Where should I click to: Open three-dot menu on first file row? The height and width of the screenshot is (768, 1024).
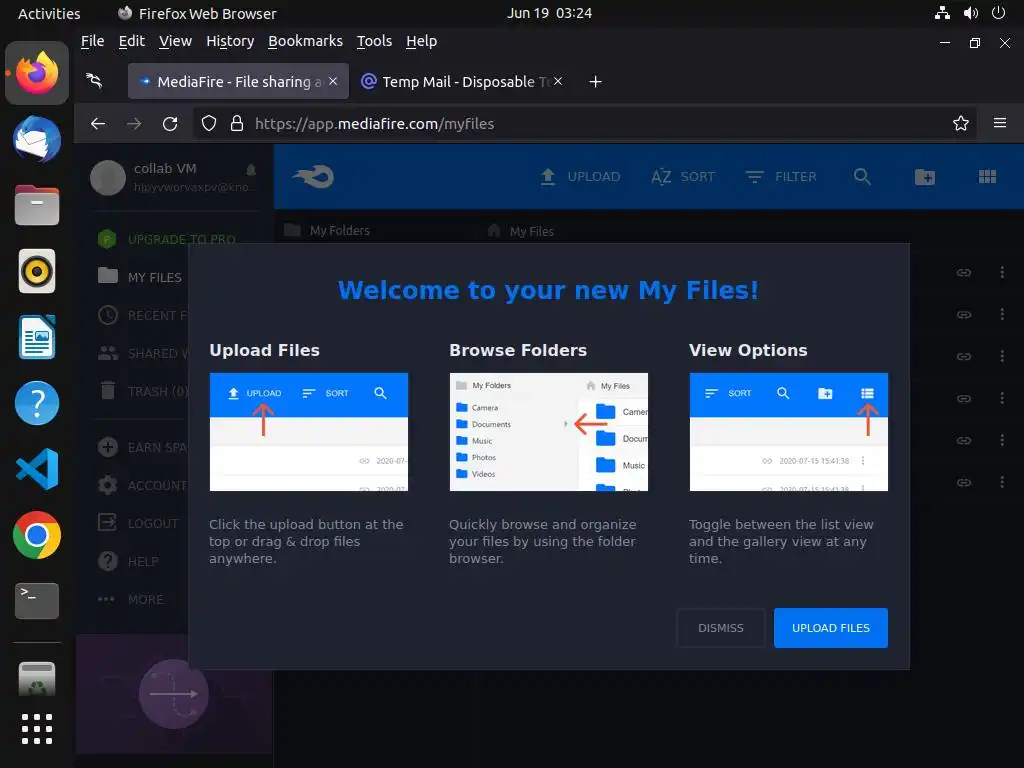click(1002, 272)
